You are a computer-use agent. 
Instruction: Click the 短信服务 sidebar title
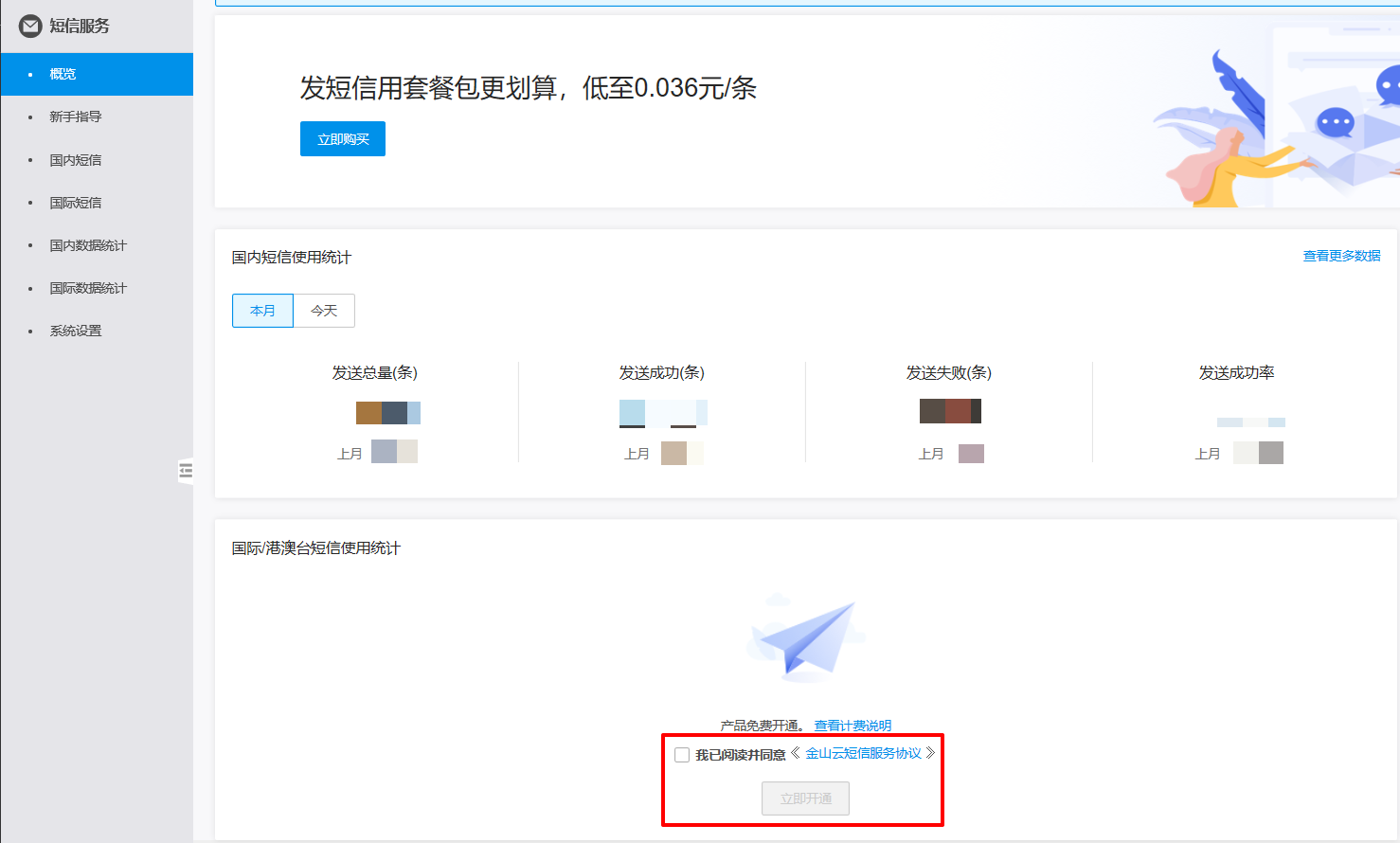tap(80, 27)
